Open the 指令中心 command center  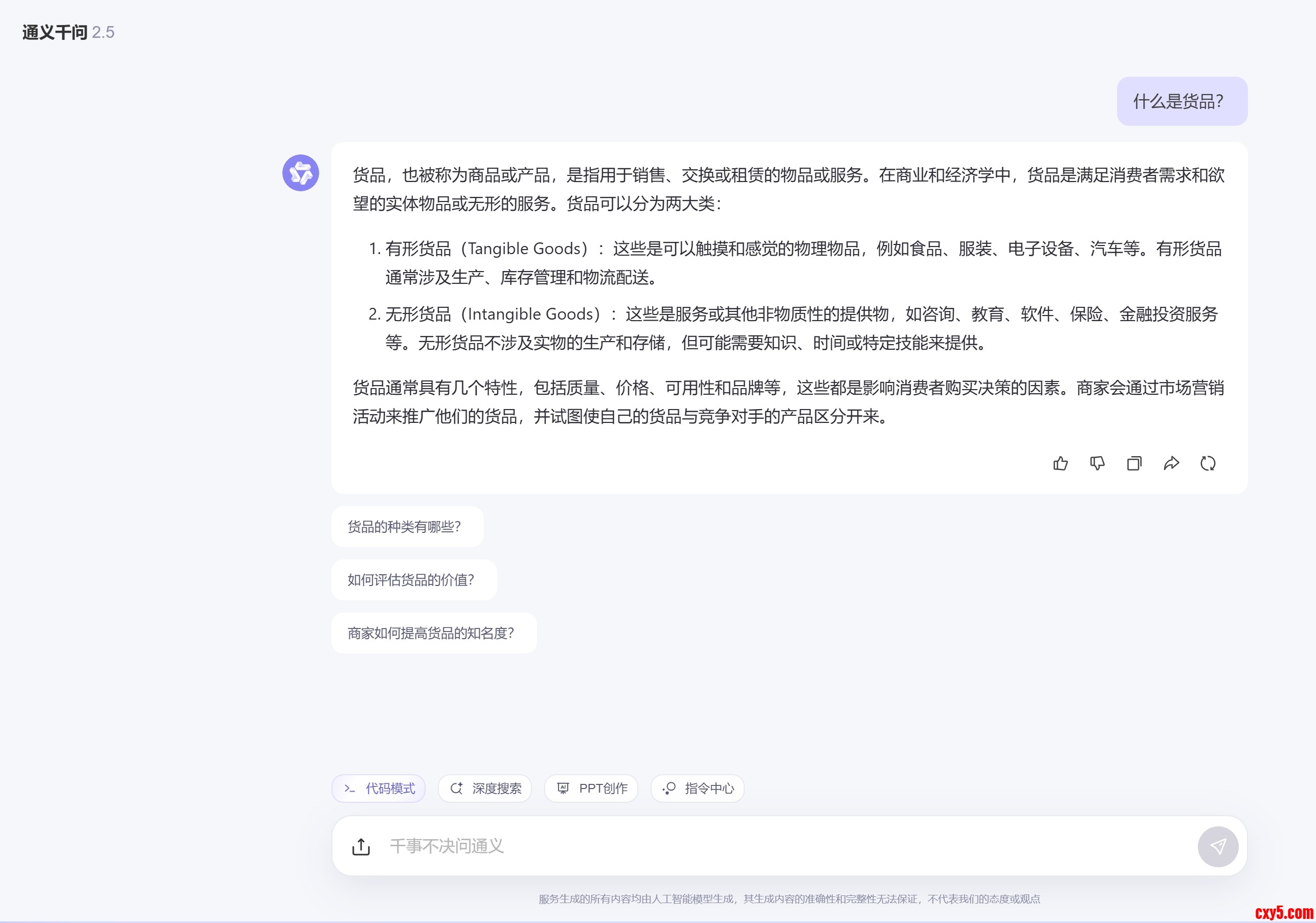point(698,789)
